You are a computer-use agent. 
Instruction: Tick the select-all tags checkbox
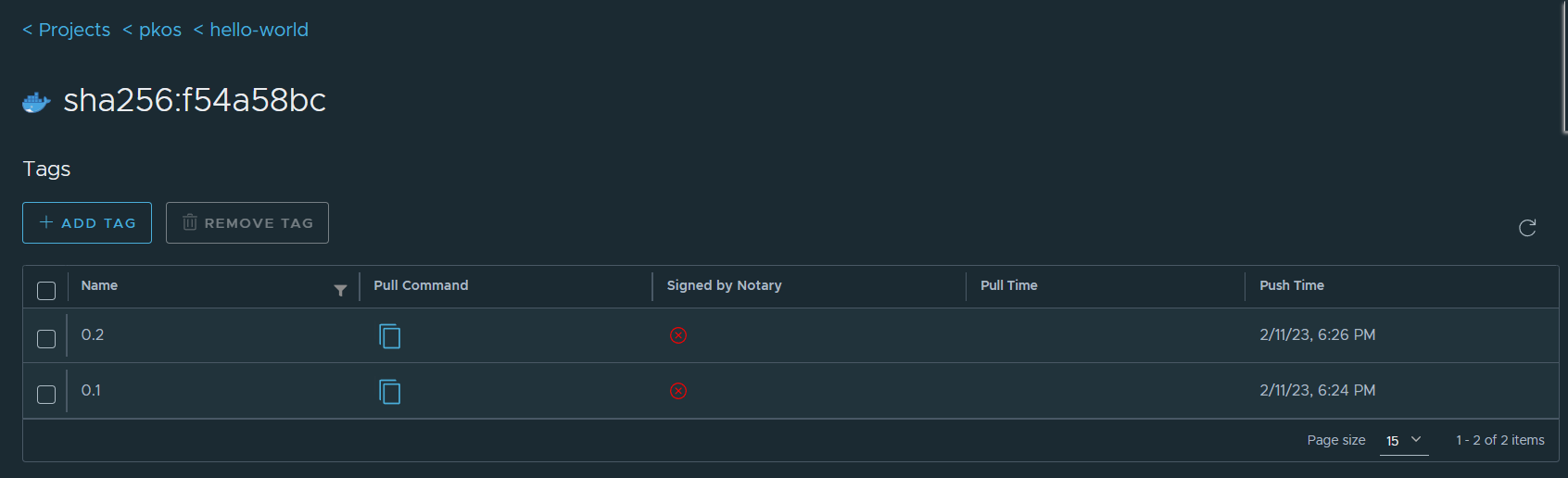tap(46, 290)
